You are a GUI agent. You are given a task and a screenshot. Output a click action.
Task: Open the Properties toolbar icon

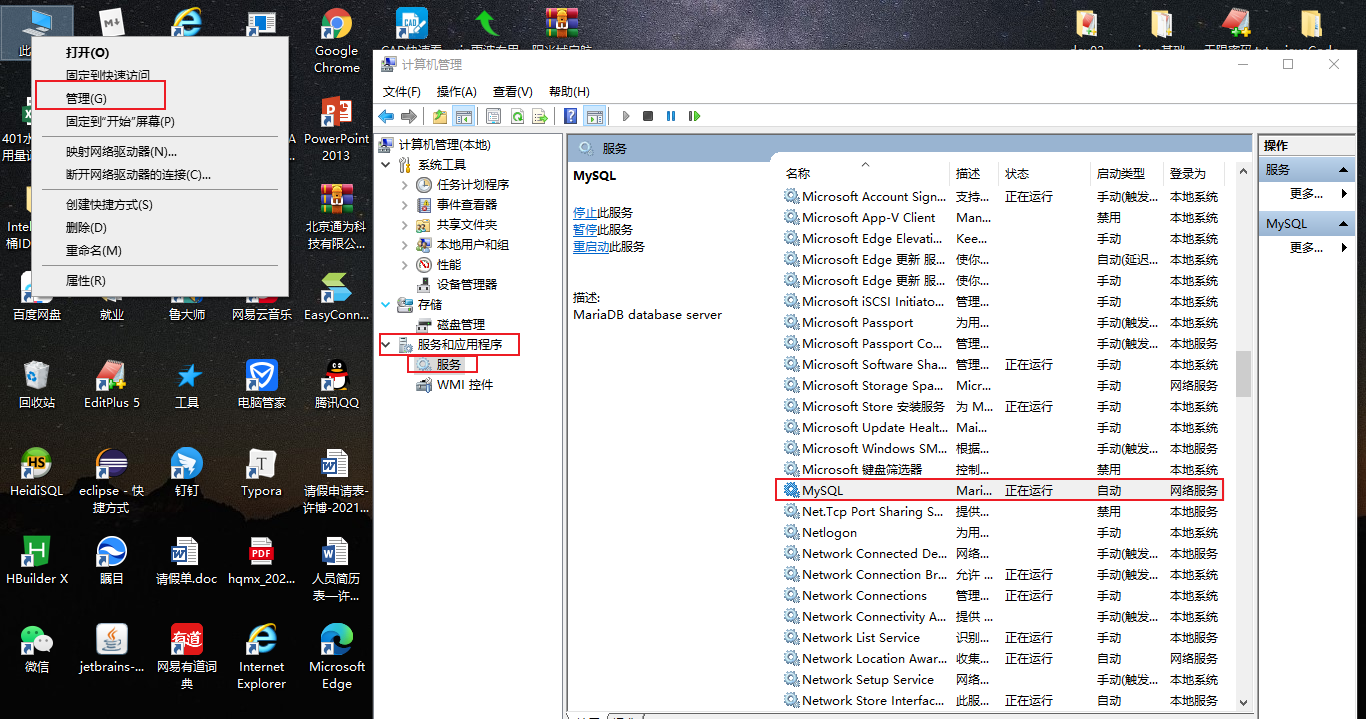pos(493,116)
